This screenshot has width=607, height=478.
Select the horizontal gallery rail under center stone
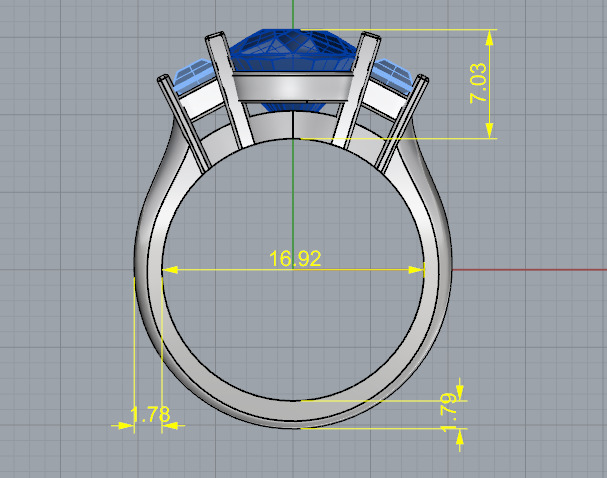[293, 87]
